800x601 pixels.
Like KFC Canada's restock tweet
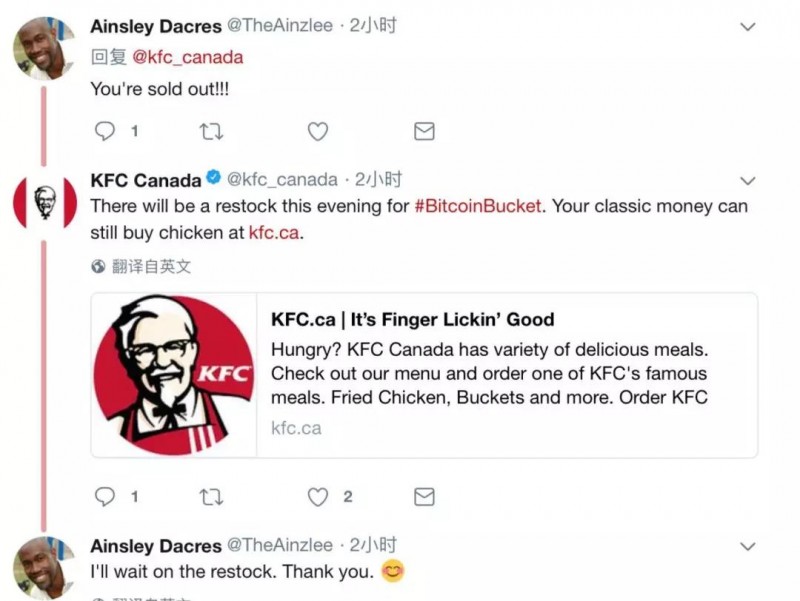pos(318,496)
